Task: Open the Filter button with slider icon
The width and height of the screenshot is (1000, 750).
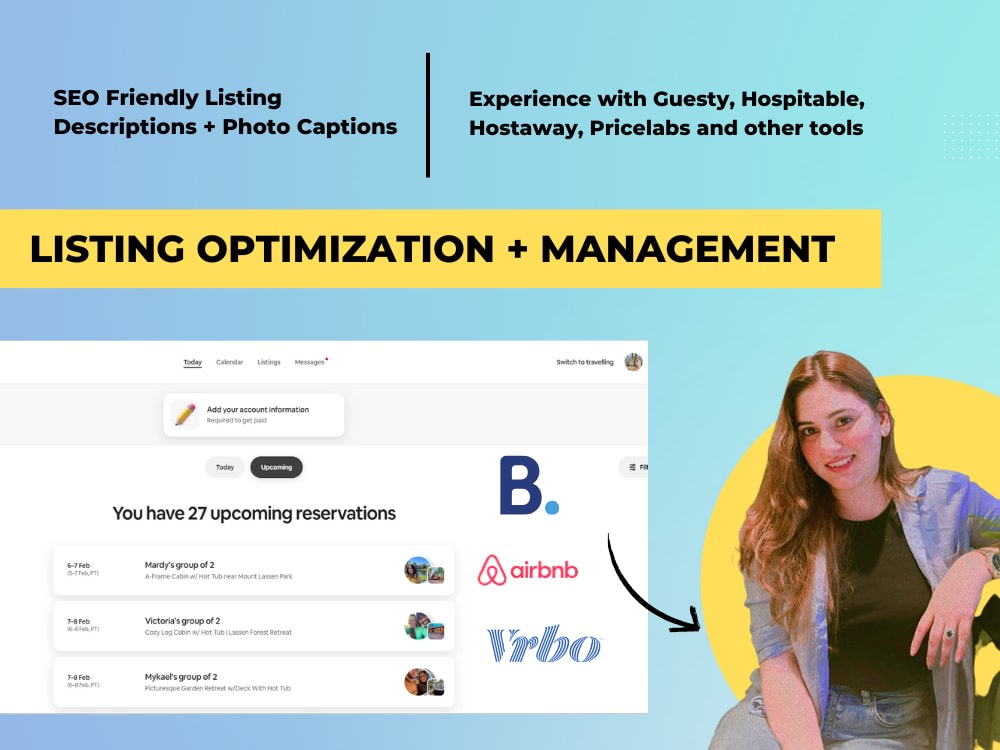Action: [635, 467]
